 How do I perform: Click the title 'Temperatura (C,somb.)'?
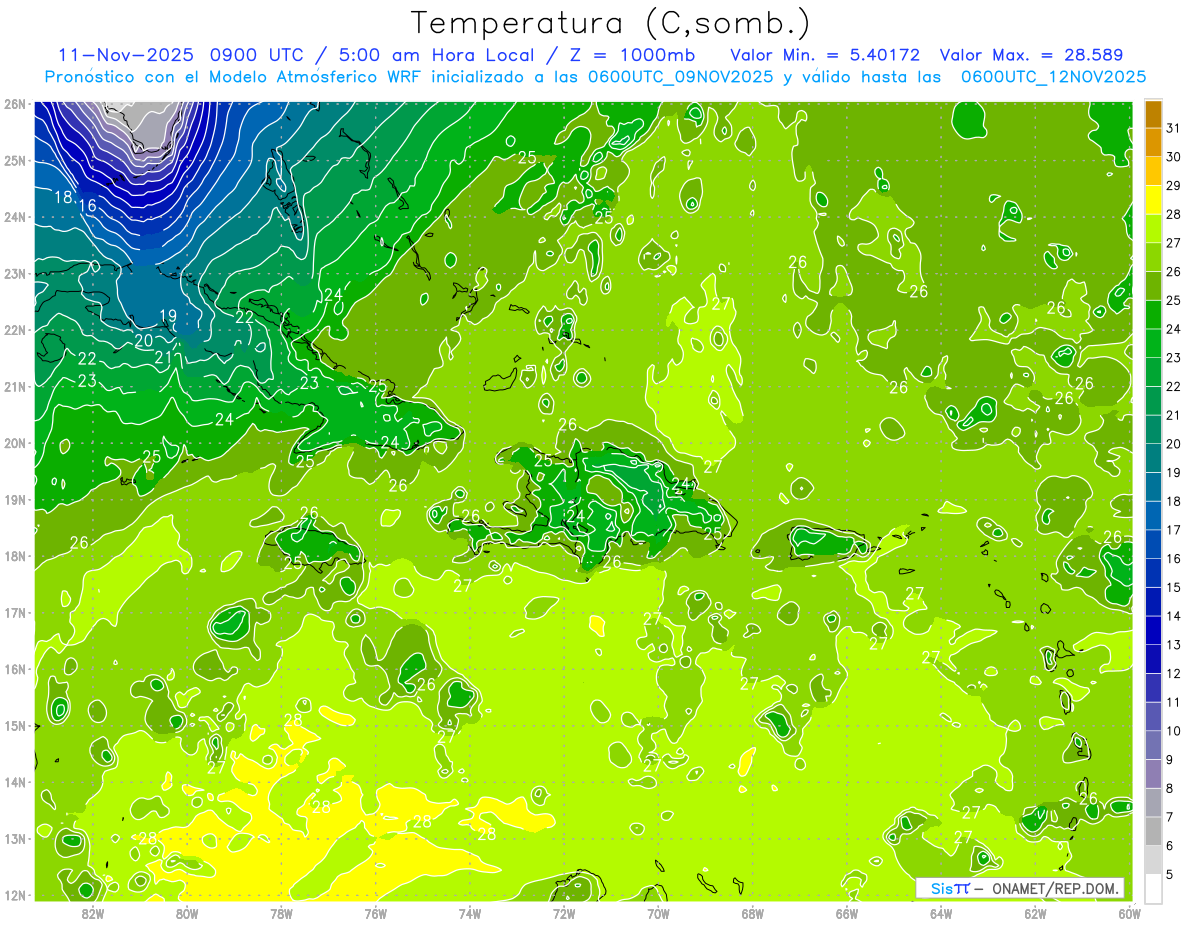(610, 24)
